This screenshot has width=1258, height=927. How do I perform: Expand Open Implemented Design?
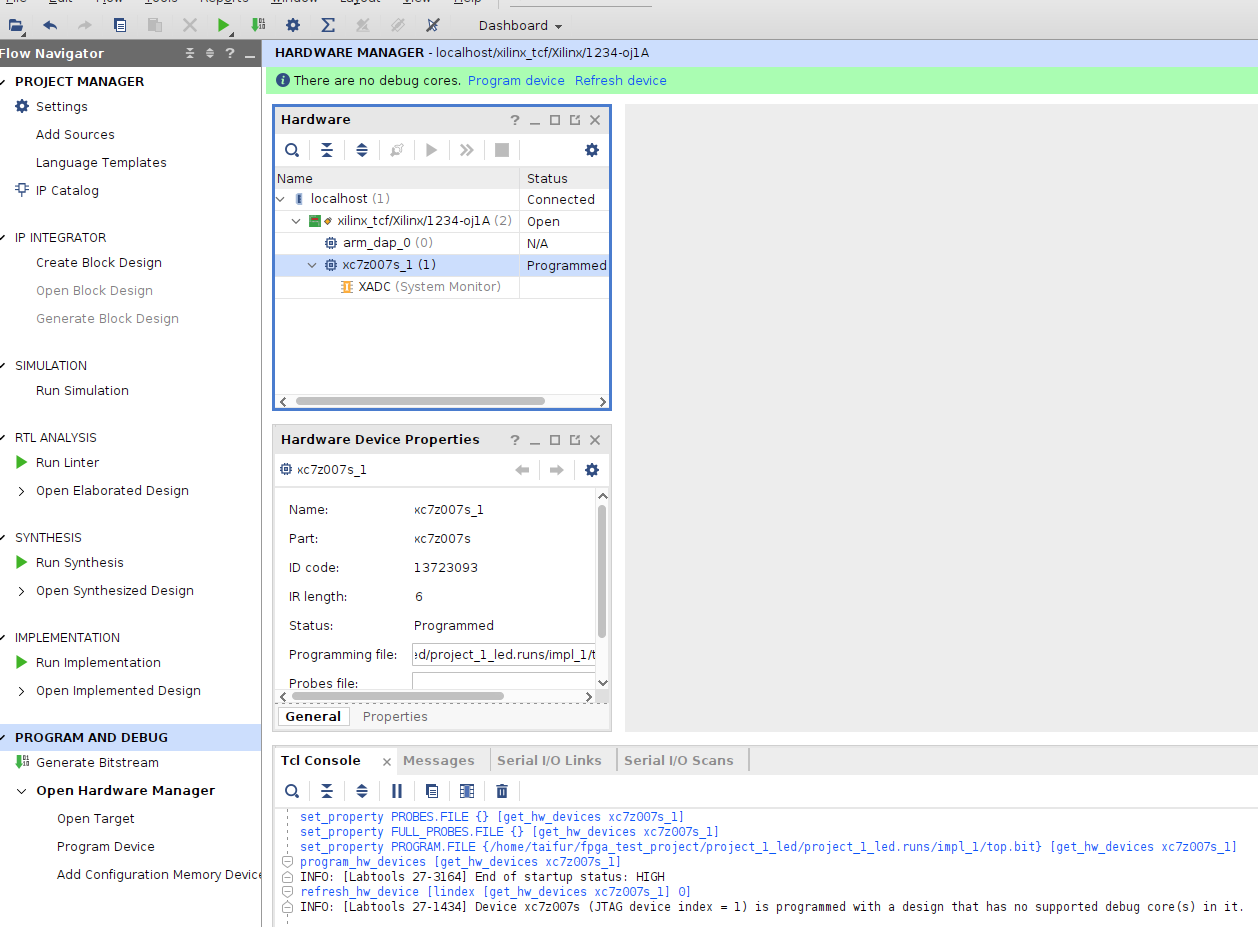click(x=22, y=691)
